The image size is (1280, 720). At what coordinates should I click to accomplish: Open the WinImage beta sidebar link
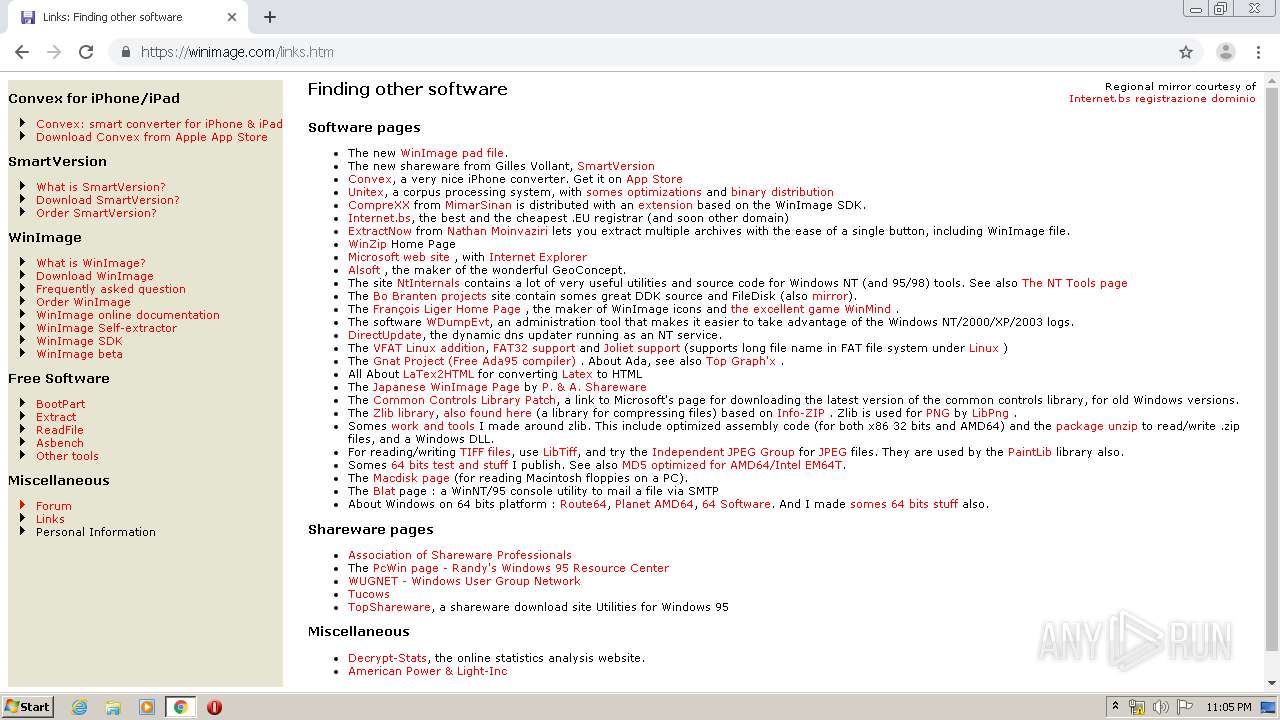[79, 354]
